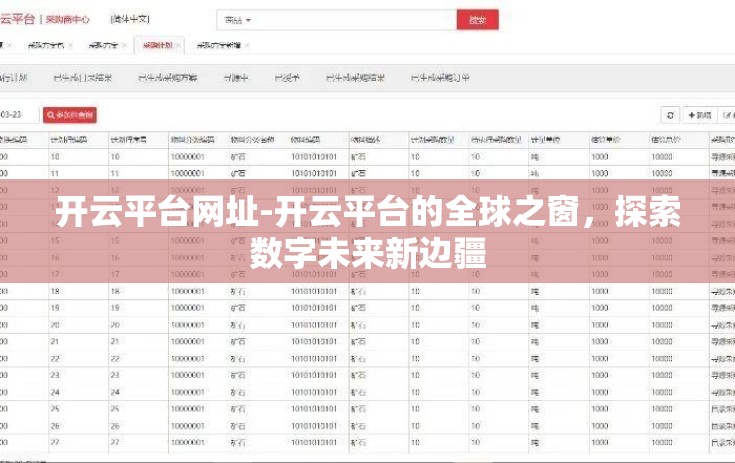Sort by the 物料描述 column header
Screen dimensions: 735x463
tap(365, 140)
